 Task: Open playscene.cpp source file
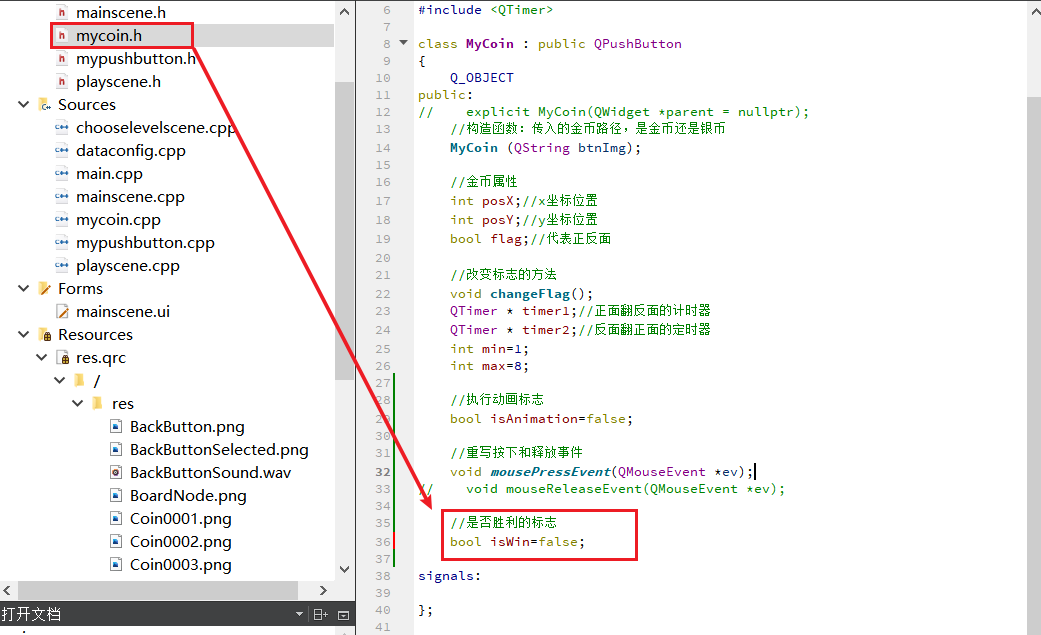[127, 266]
